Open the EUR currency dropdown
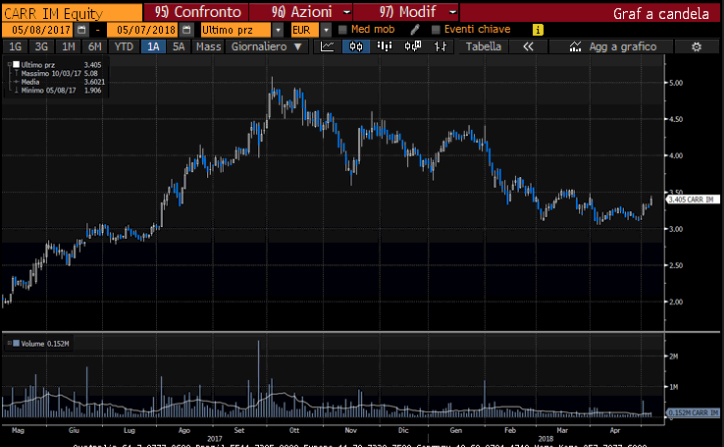This screenshot has width=724, height=447. pos(326,30)
